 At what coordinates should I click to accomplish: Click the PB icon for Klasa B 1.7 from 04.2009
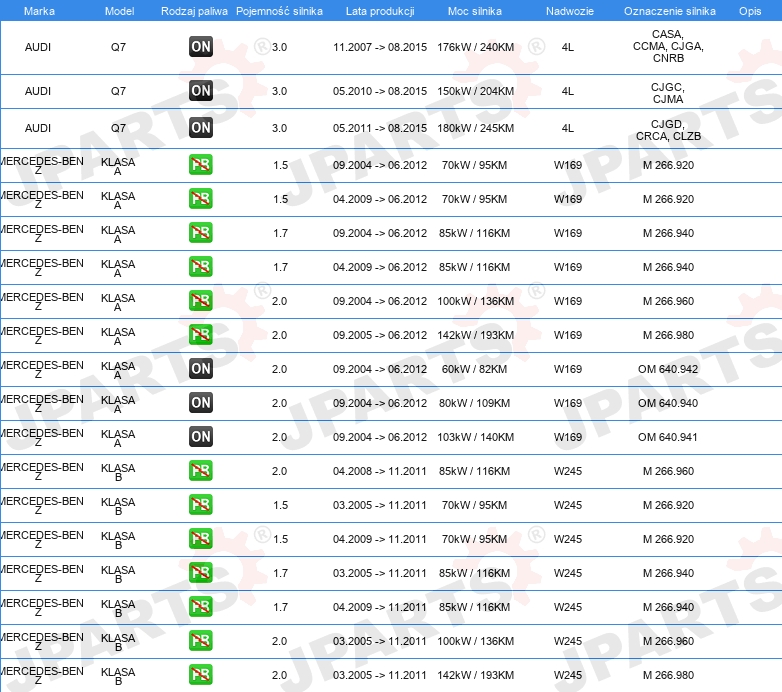(201, 607)
